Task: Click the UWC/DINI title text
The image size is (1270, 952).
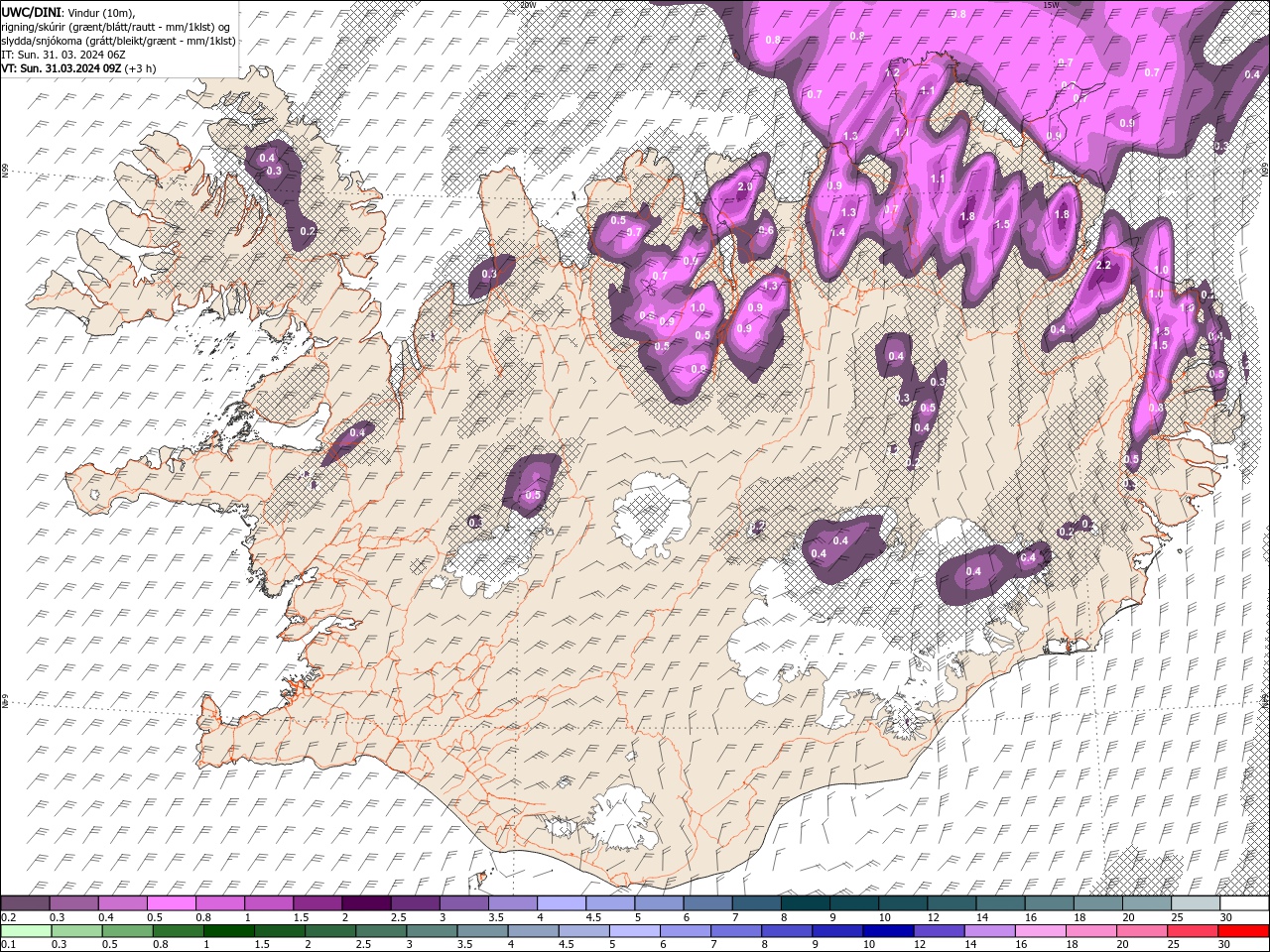Action: pos(31,12)
